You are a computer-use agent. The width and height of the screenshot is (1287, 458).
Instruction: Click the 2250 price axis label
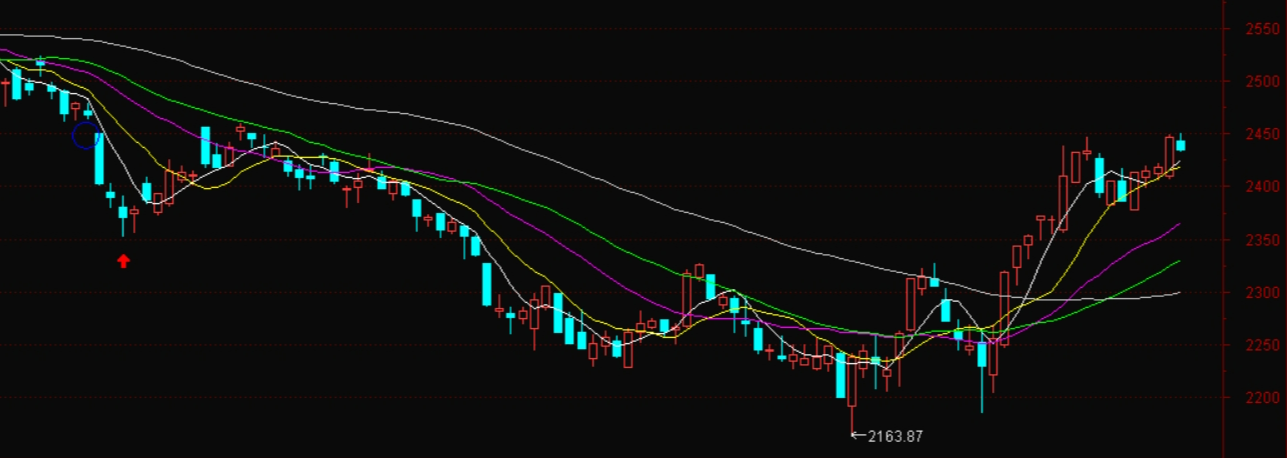1261,346
